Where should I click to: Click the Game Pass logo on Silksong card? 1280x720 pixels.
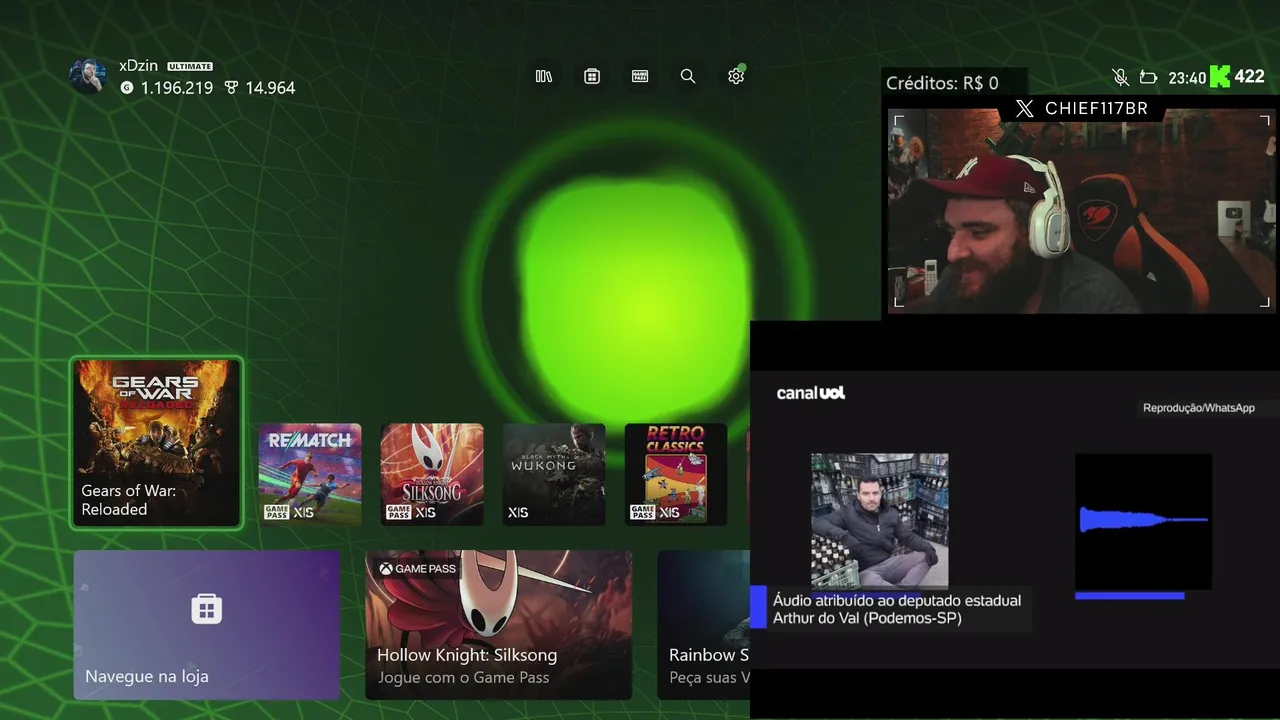(417, 568)
